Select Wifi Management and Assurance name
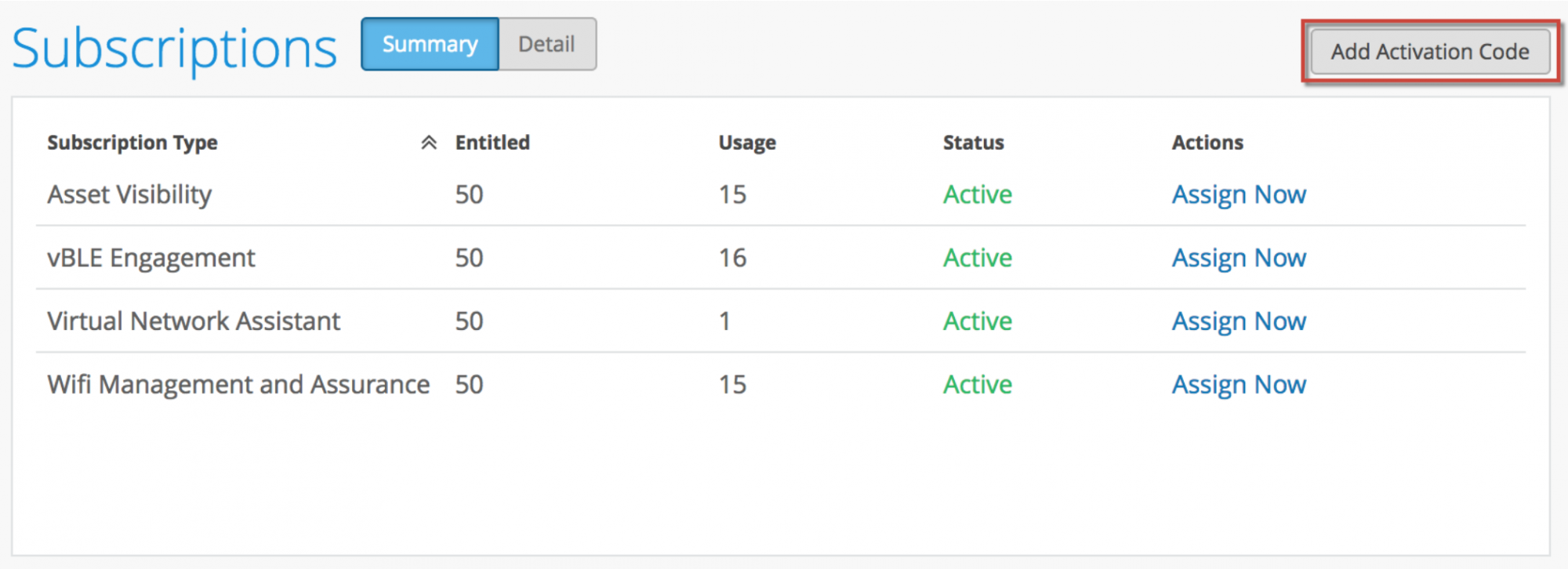1568x569 pixels. tap(238, 385)
